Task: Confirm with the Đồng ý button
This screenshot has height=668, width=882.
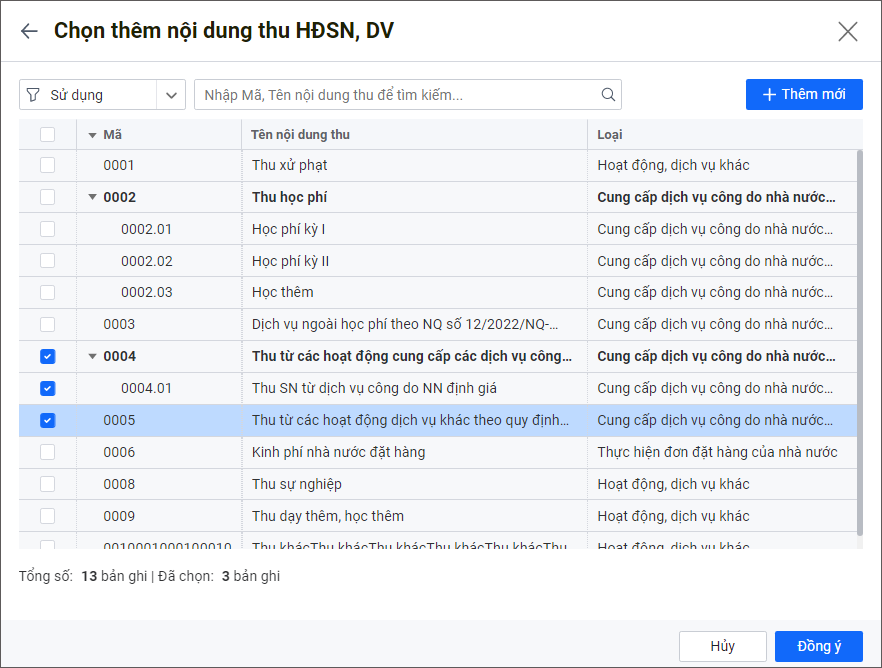Action: point(818,646)
